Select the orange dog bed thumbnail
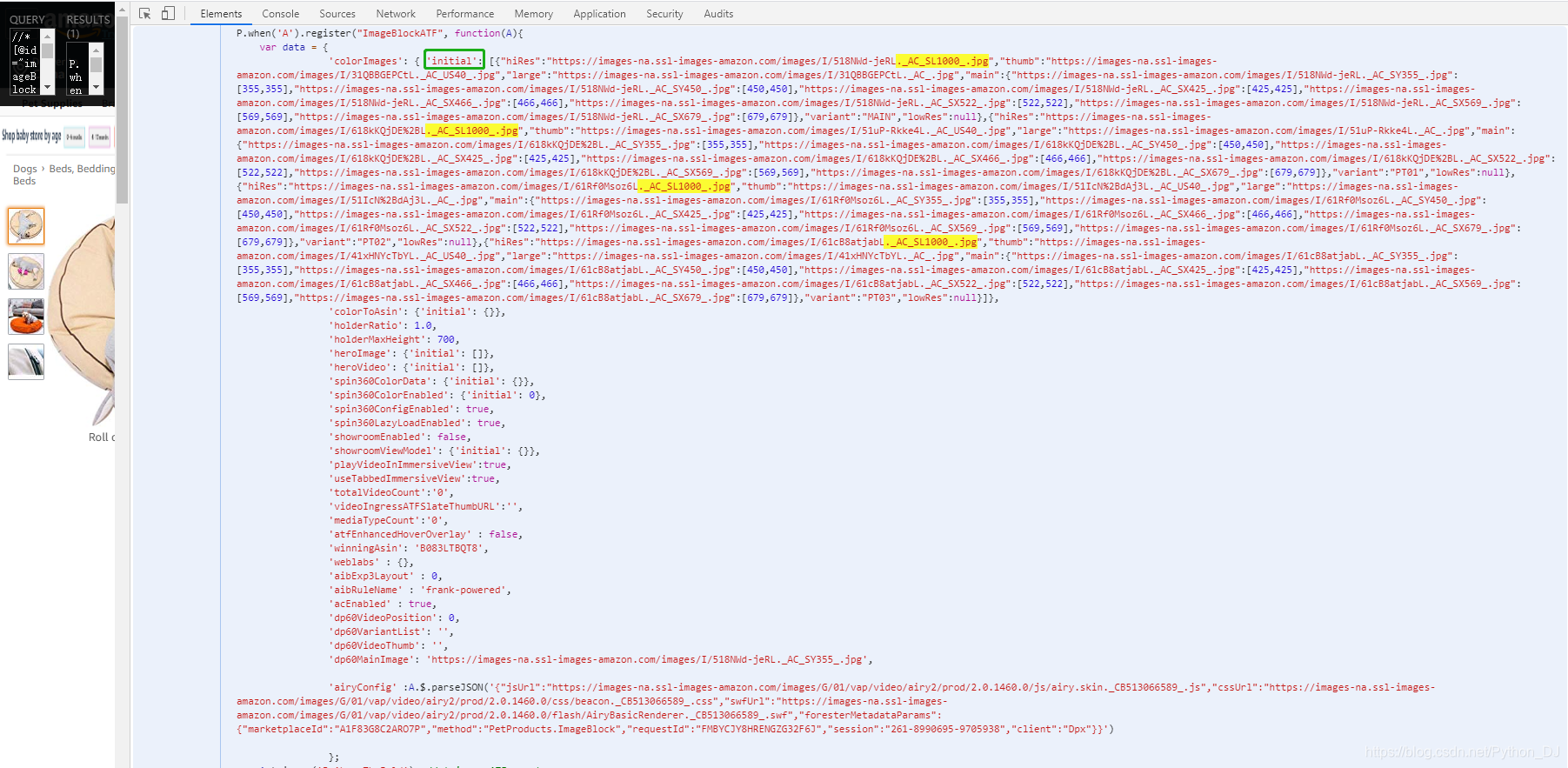The height and width of the screenshot is (768, 1568). 26,317
